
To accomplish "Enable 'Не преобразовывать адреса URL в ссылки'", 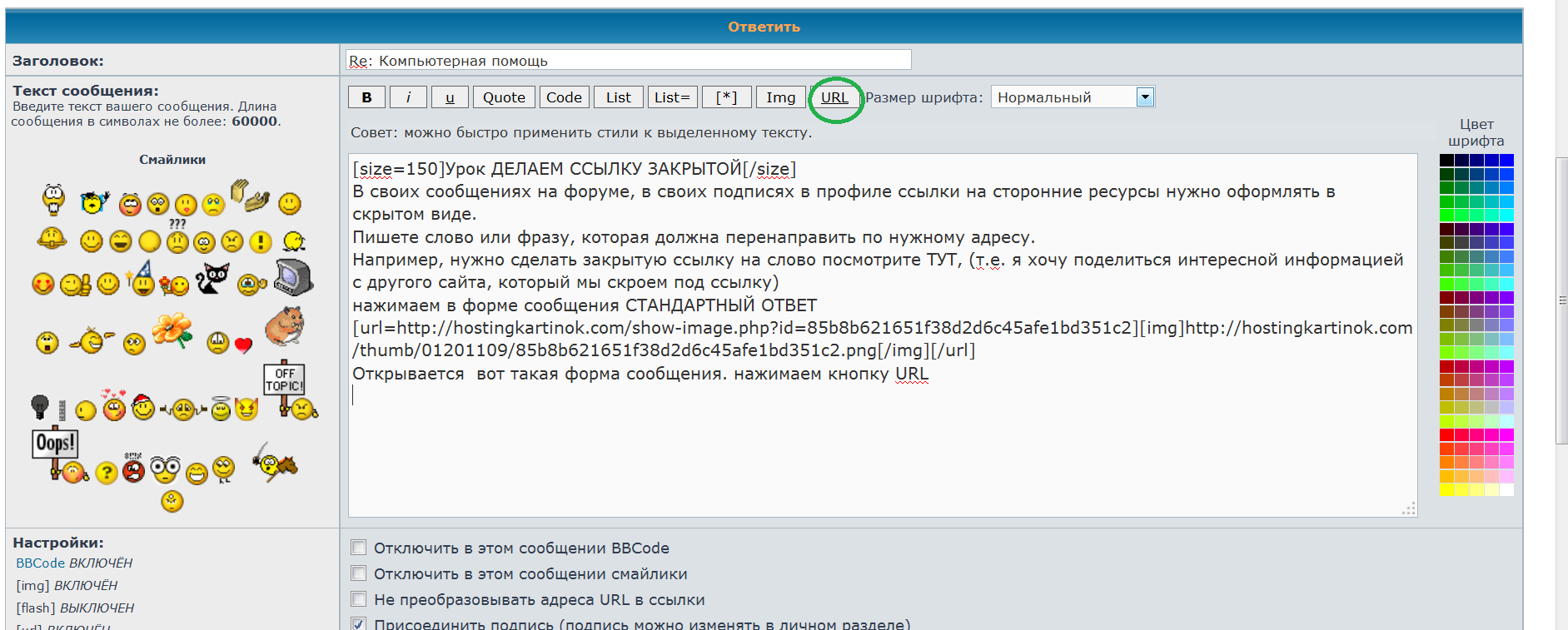I will tap(359, 599).
